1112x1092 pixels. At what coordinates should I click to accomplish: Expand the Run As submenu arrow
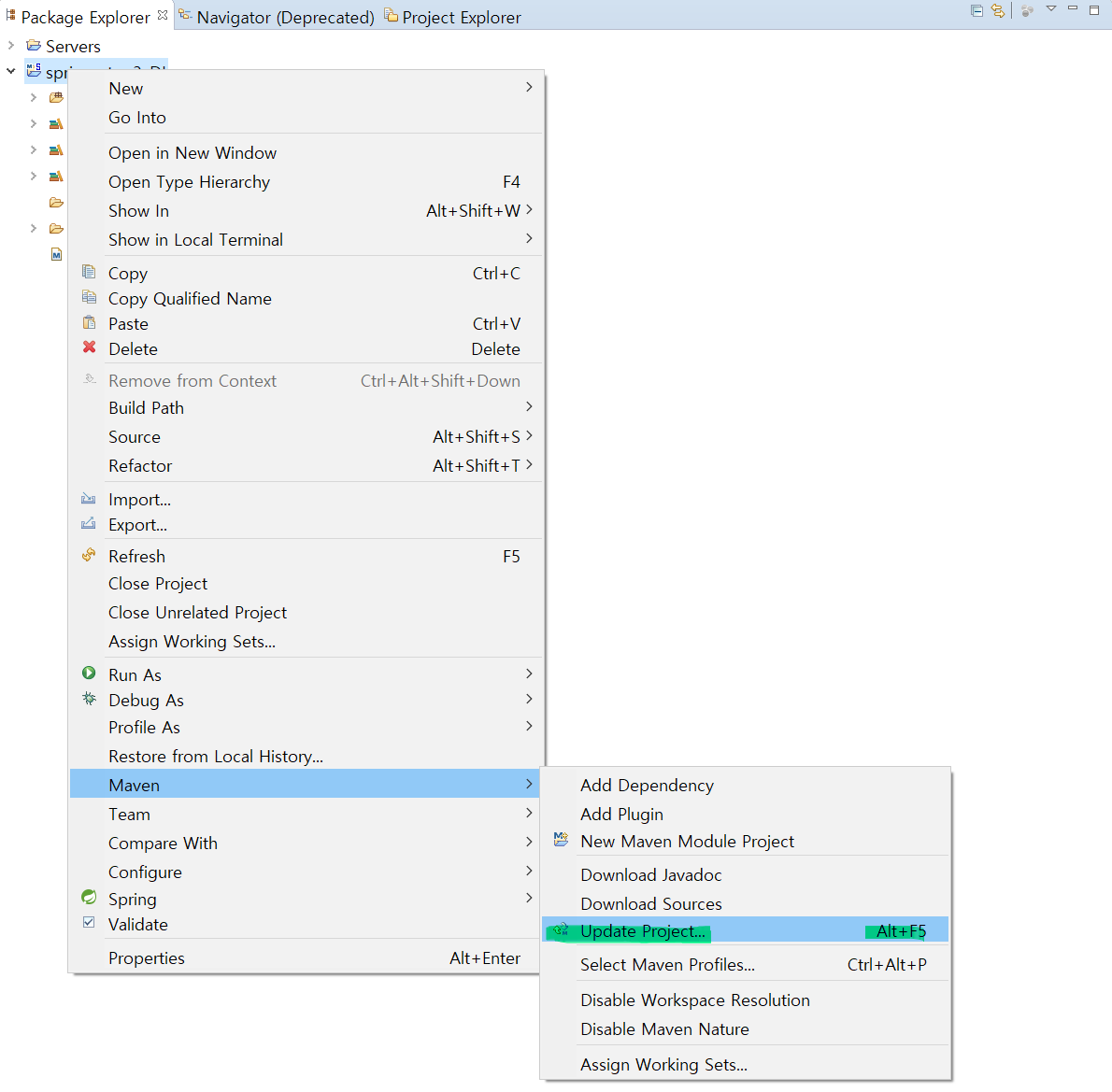point(529,673)
